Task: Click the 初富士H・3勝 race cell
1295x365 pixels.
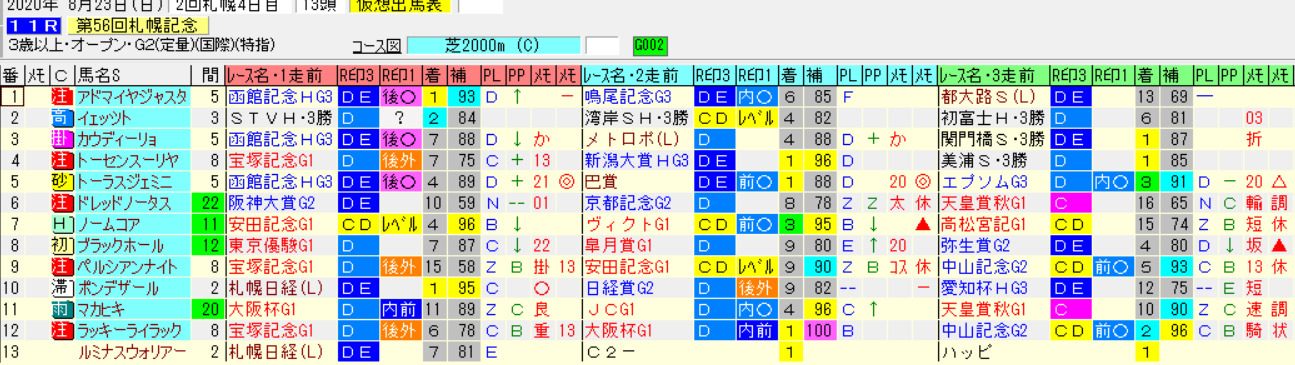Action: pyautogui.click(x=993, y=118)
